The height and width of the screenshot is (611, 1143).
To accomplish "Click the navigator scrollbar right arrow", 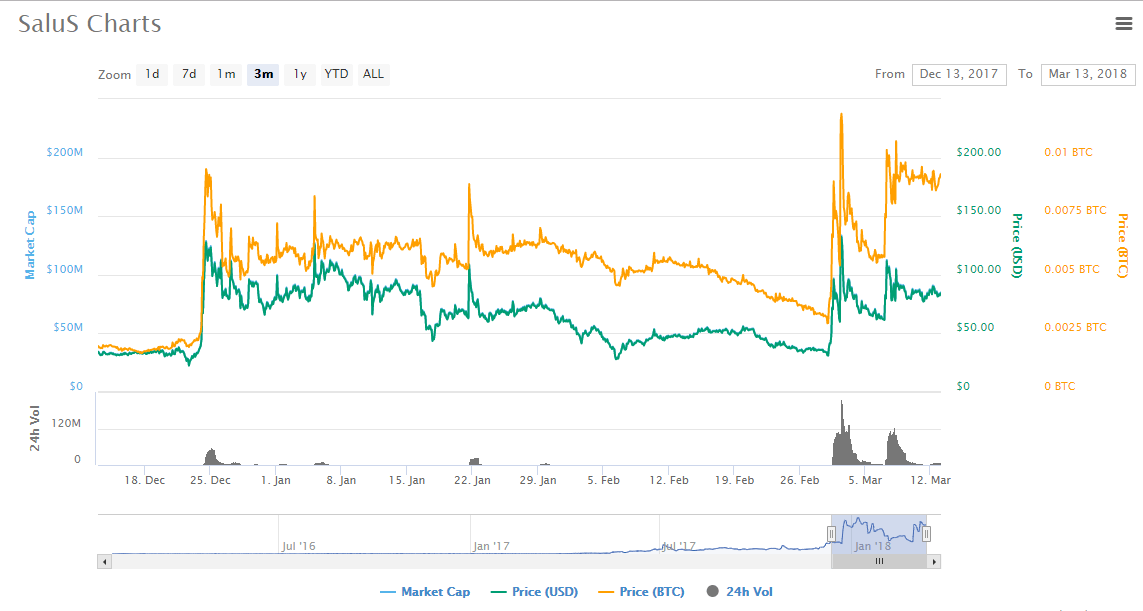I will [935, 562].
